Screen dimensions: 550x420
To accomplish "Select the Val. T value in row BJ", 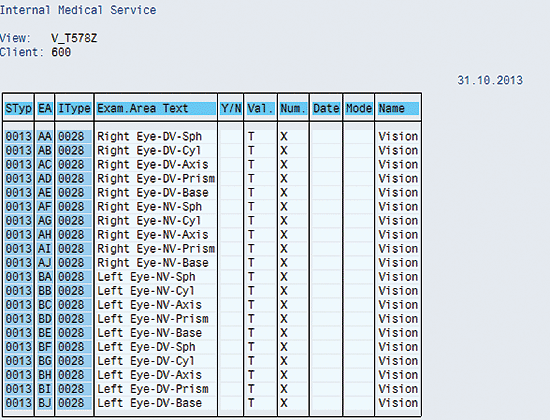I will 251,403.
